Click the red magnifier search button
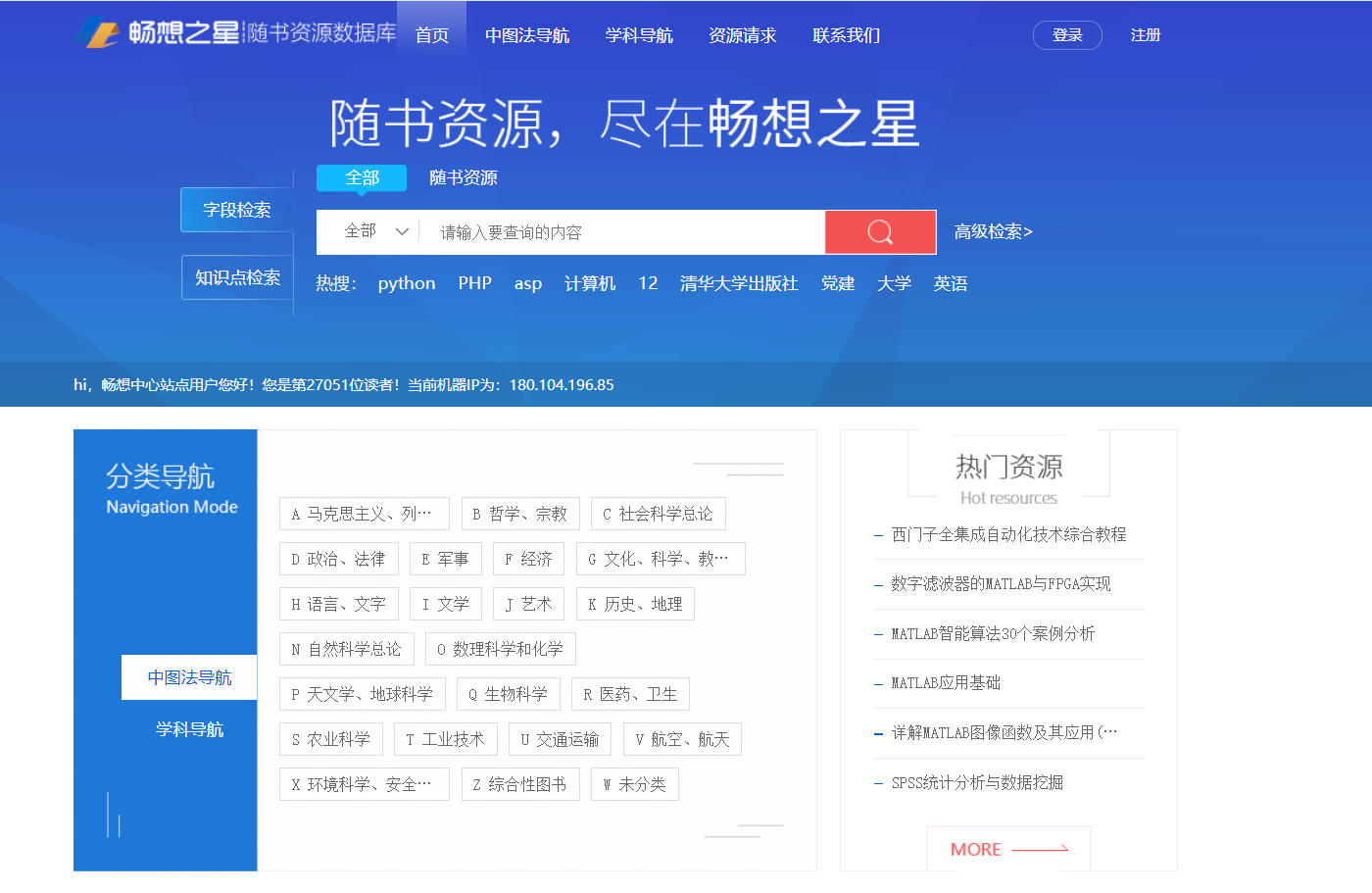Image resolution: width=1372 pixels, height=893 pixels. (880, 232)
